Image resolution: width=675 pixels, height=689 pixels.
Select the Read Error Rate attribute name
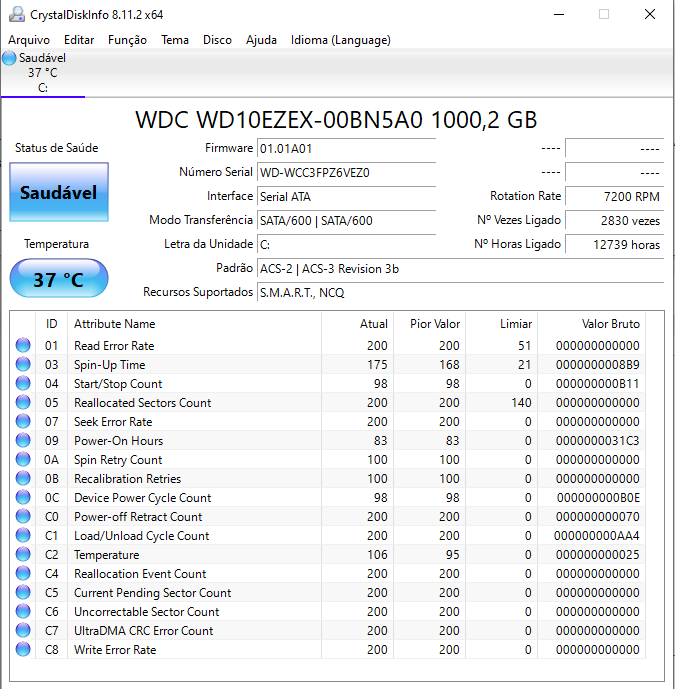point(114,346)
